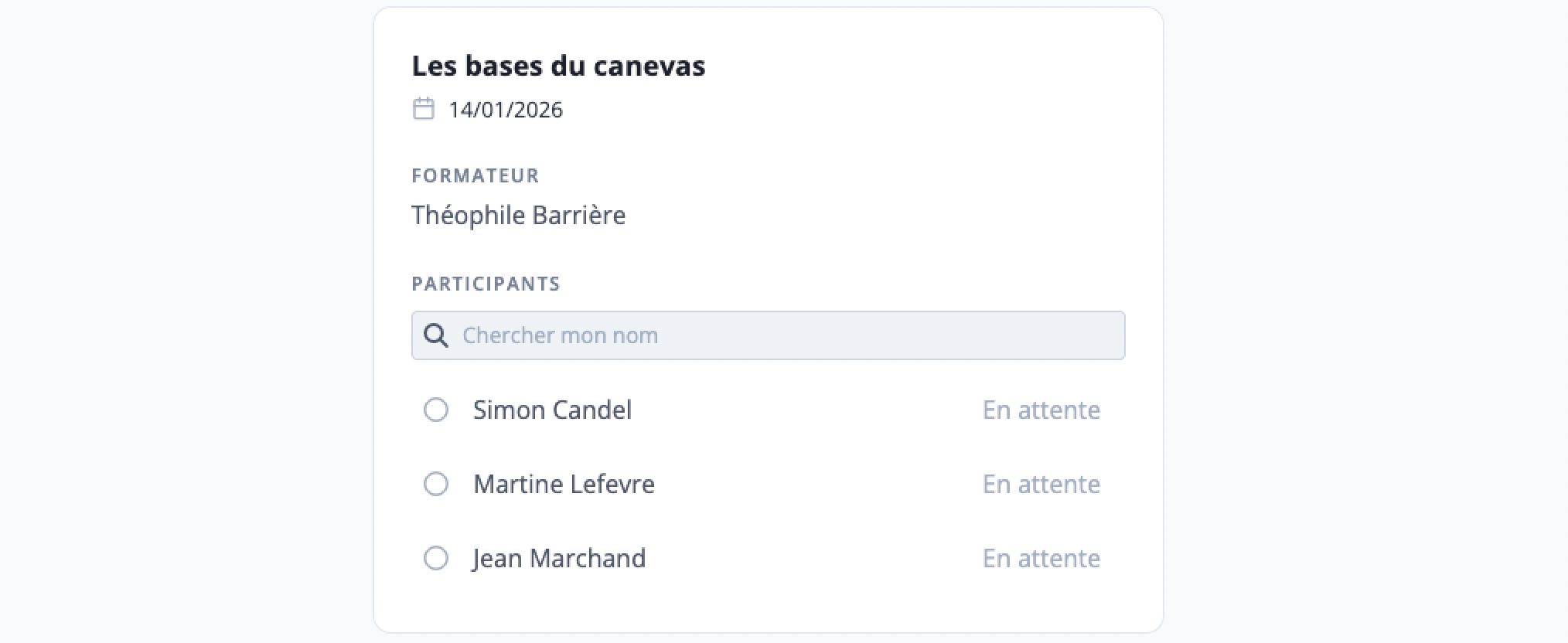Image resolution: width=1568 pixels, height=643 pixels.
Task: Click the magnifying glass search icon
Action: point(436,335)
